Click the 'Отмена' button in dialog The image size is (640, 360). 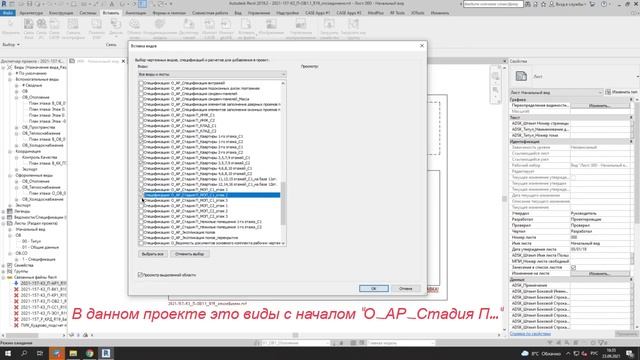click(405, 289)
